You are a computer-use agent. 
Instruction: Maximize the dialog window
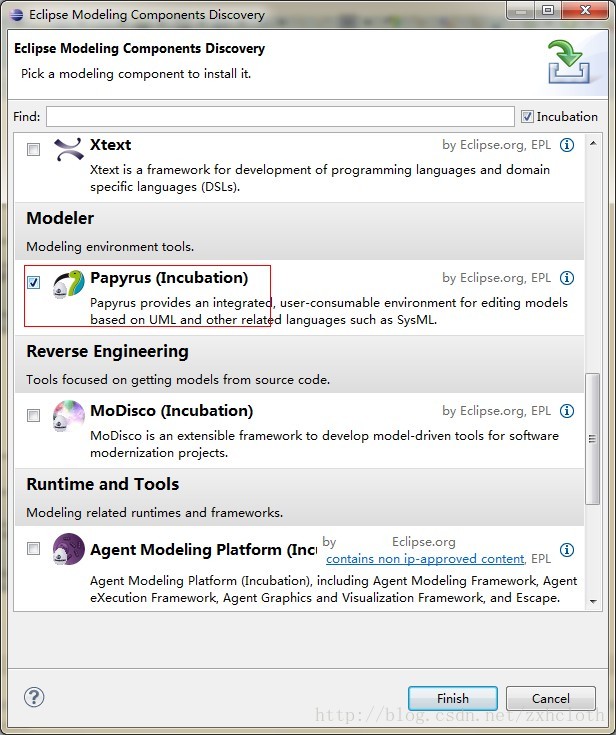point(548,10)
